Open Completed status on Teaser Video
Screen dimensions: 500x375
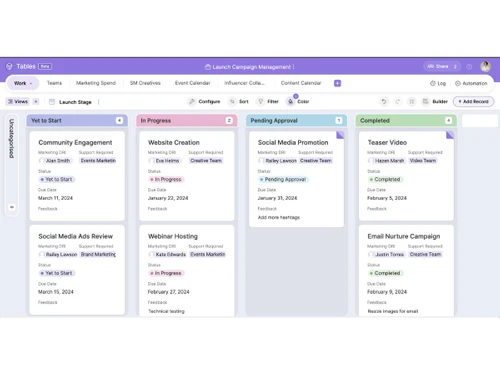(x=385, y=179)
